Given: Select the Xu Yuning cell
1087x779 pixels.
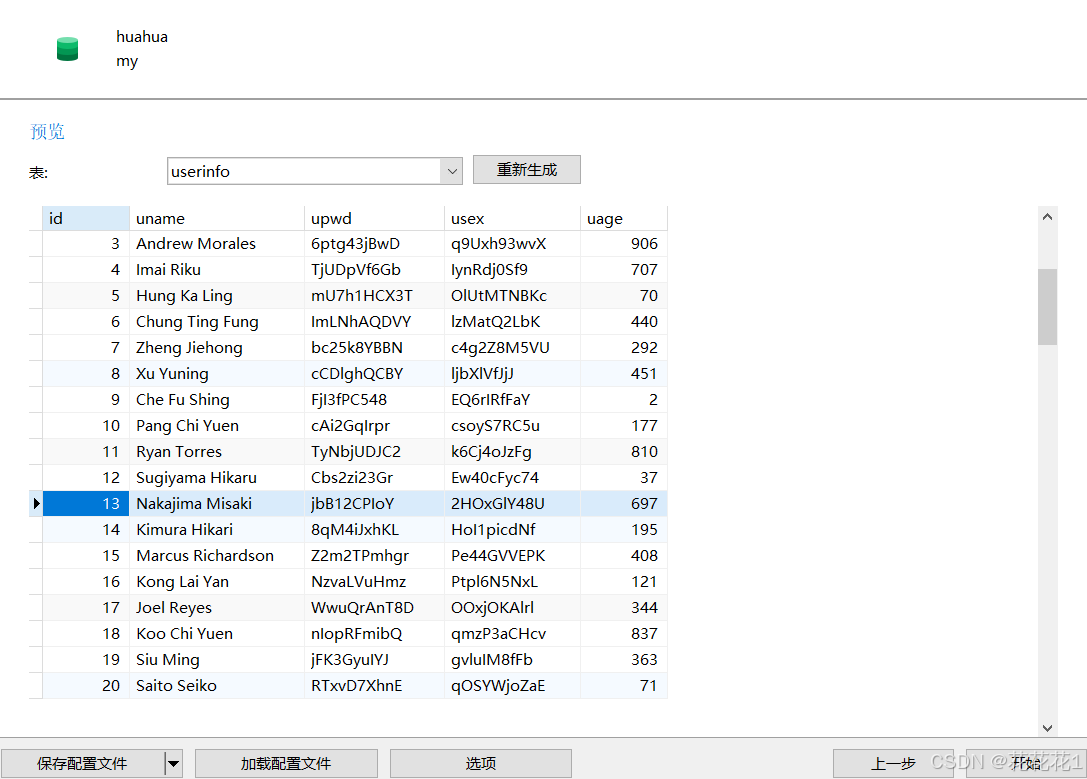Looking at the screenshot, I should click(217, 374).
